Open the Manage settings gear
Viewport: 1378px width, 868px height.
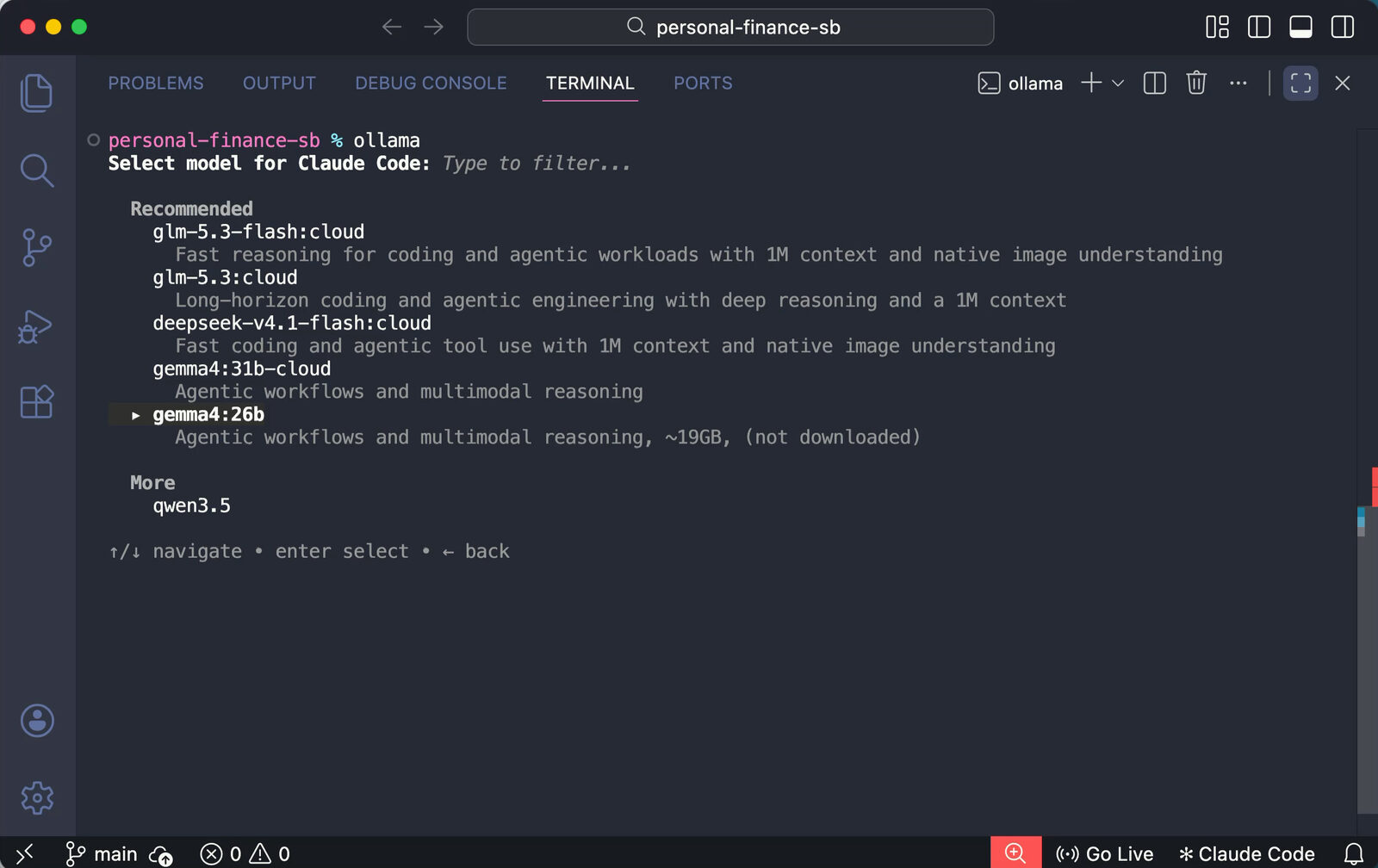tap(37, 798)
